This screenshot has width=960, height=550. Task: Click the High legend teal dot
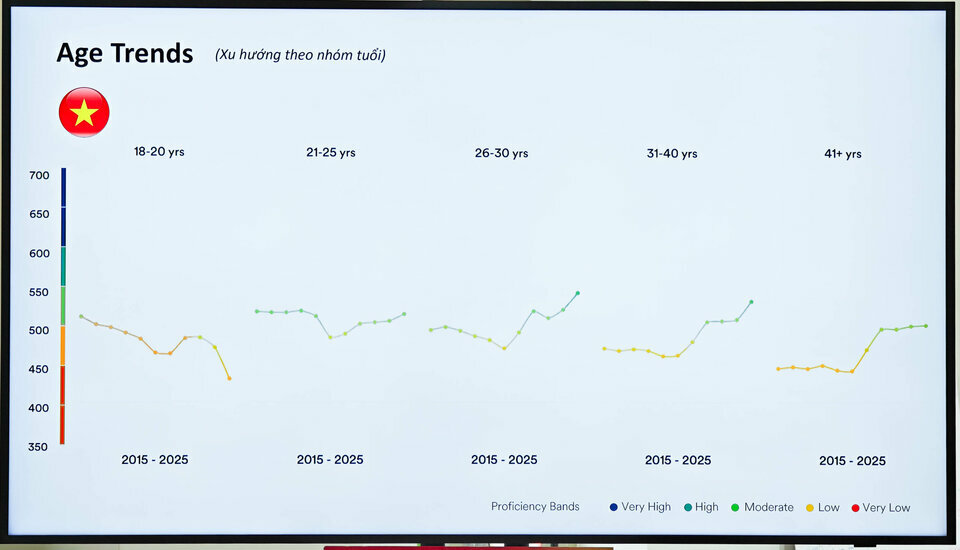[x=688, y=507]
